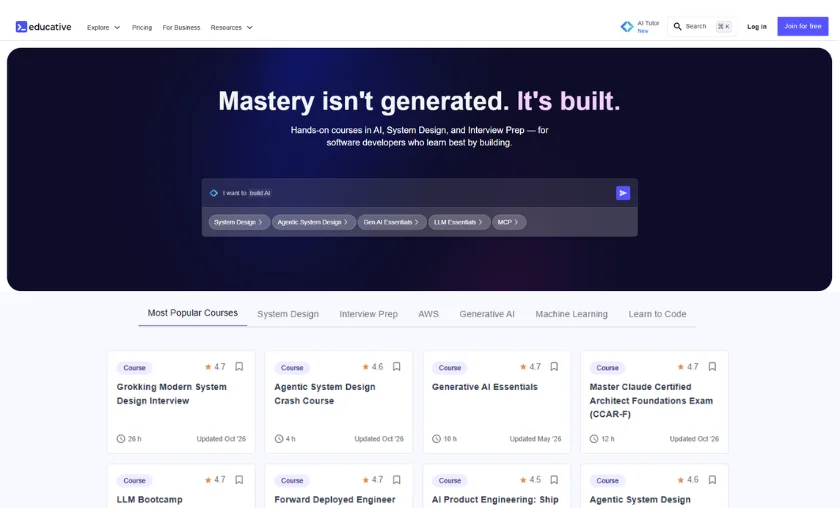
Task: Bookmark the LLM Bootcamp course
Action: pos(239,480)
